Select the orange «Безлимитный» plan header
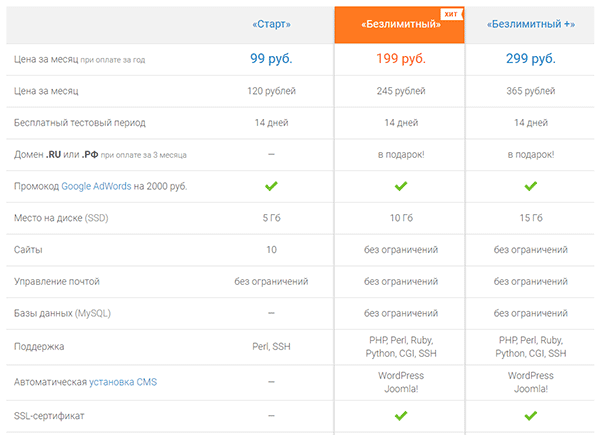Screen dimensions: 600x435 (399, 25)
